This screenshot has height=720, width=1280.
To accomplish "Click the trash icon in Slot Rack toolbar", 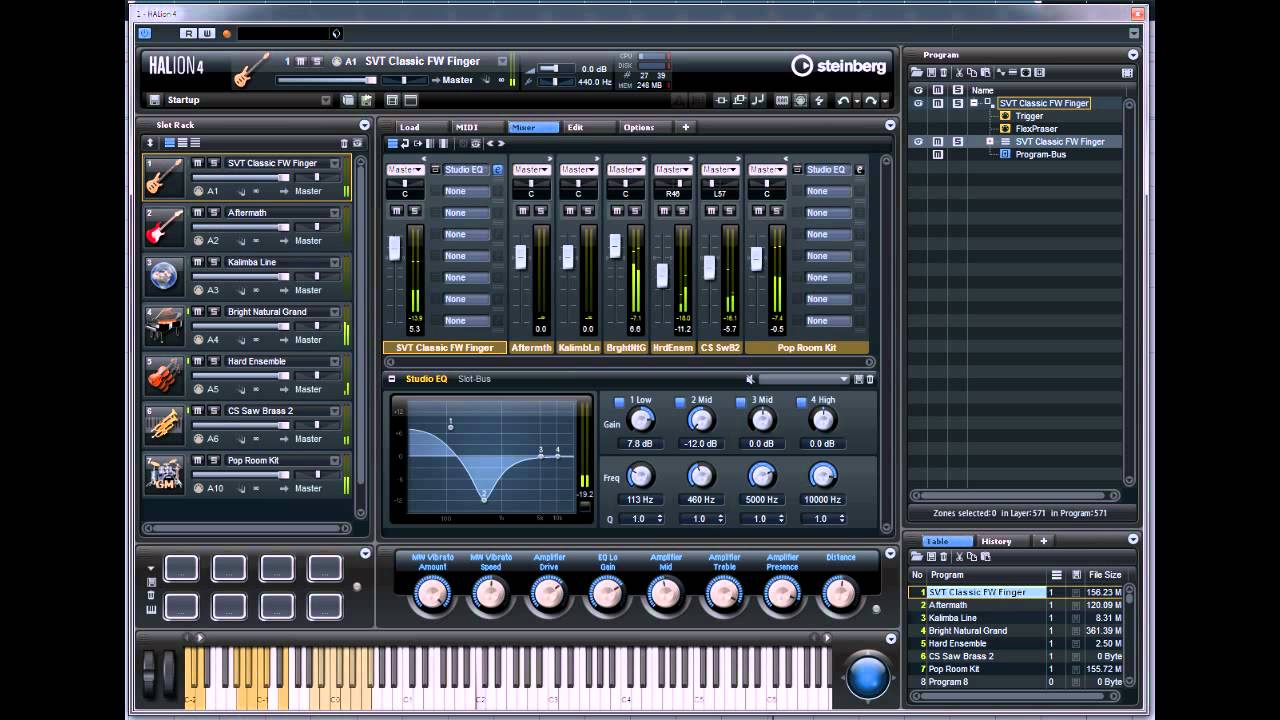I will (x=344, y=143).
